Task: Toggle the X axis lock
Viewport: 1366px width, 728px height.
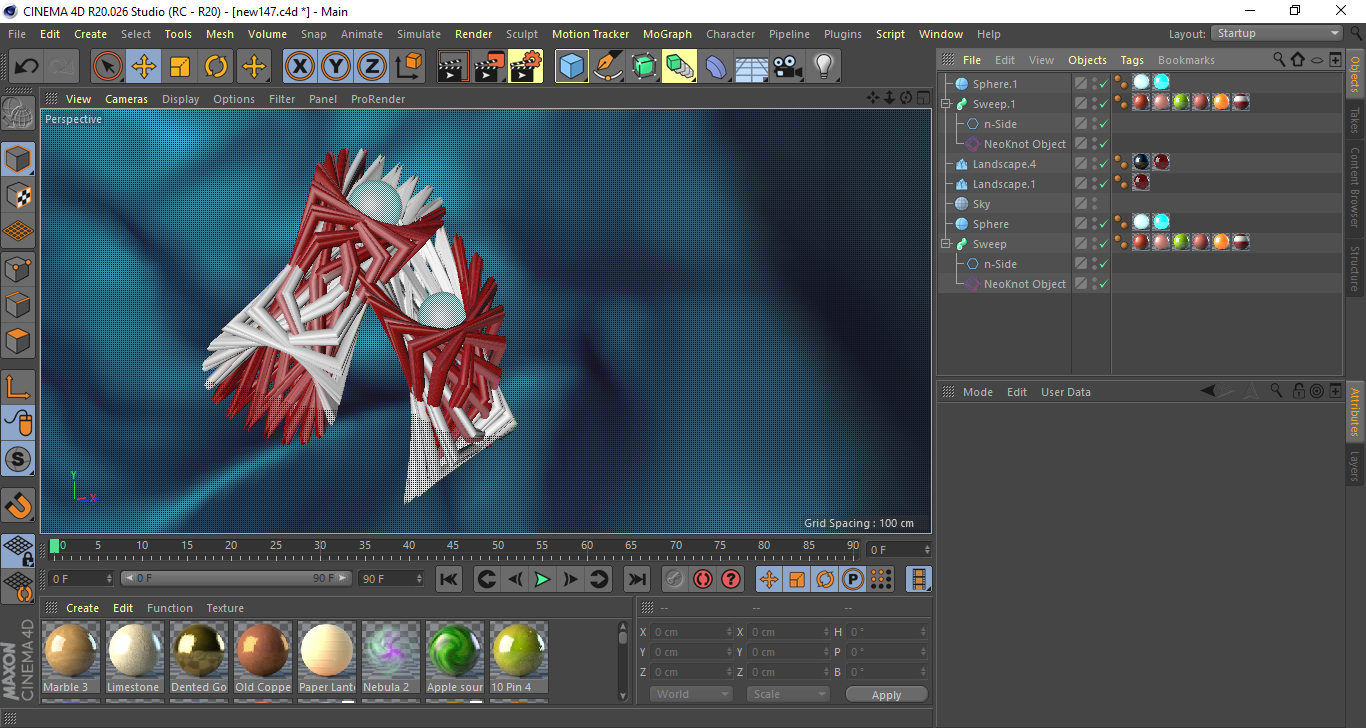Action: [x=299, y=67]
